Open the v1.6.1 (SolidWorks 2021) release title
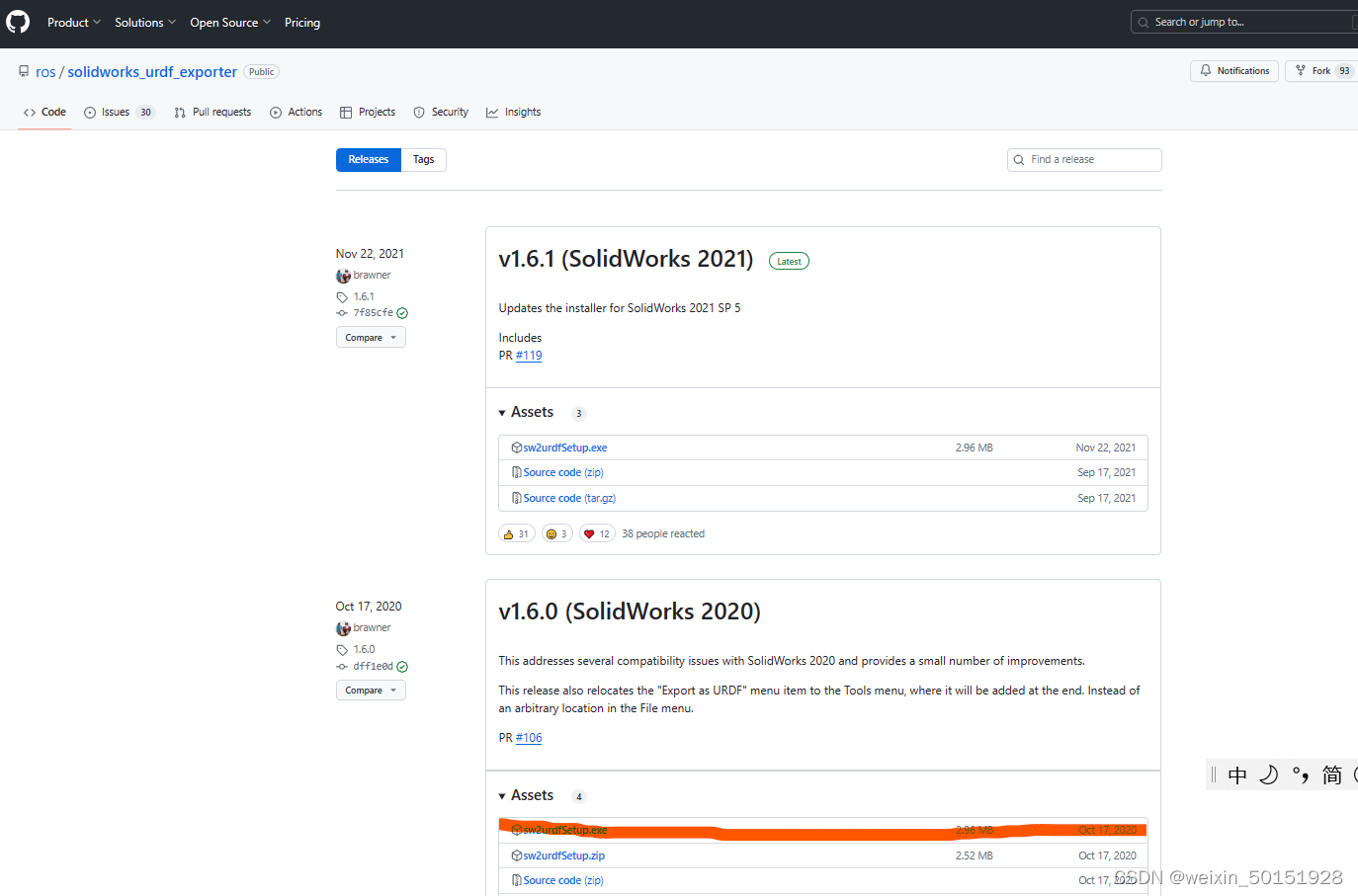Viewport: 1358px width, 896px height. (x=626, y=259)
